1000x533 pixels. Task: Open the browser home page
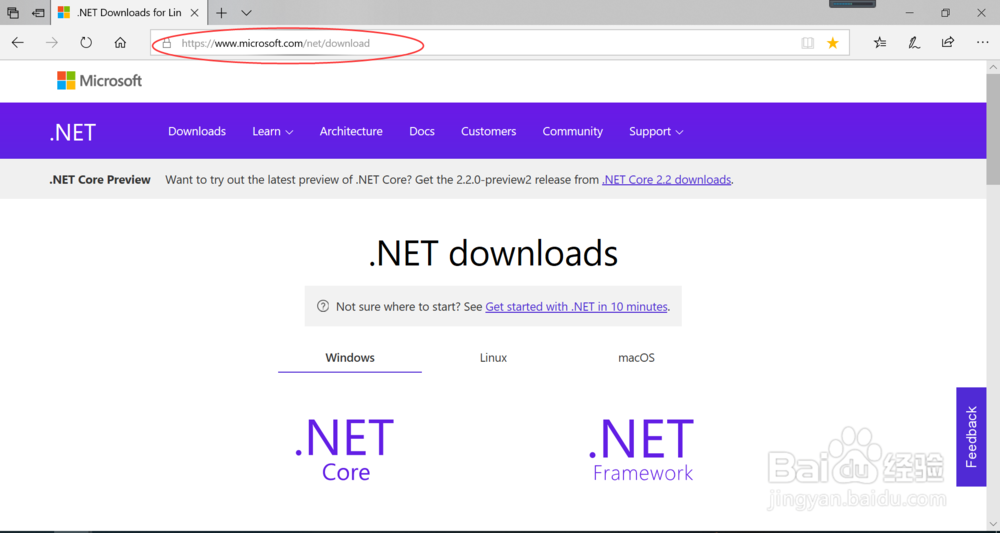[x=120, y=43]
